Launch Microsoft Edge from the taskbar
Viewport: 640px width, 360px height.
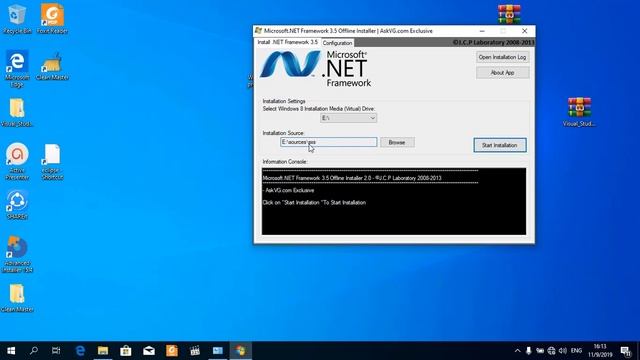coord(80,351)
